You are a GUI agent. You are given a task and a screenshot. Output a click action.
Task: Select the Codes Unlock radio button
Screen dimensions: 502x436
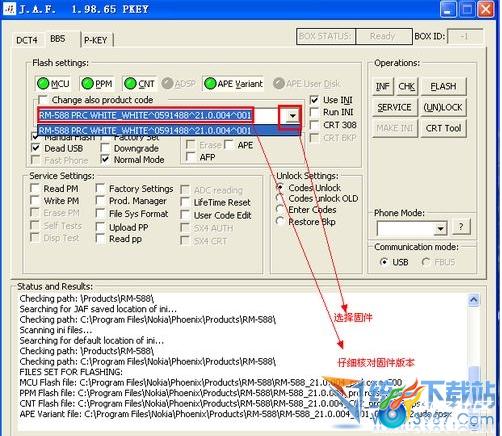[280, 188]
